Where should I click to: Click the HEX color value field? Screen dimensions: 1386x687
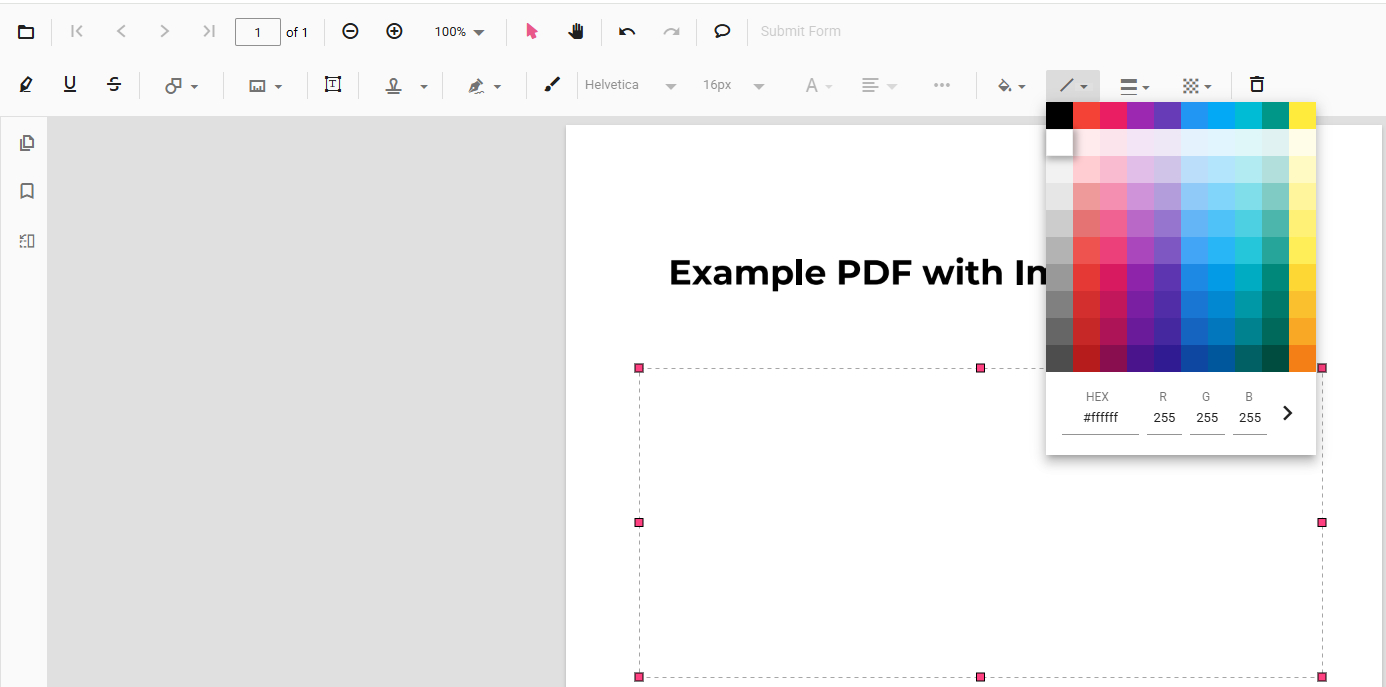coord(1100,418)
